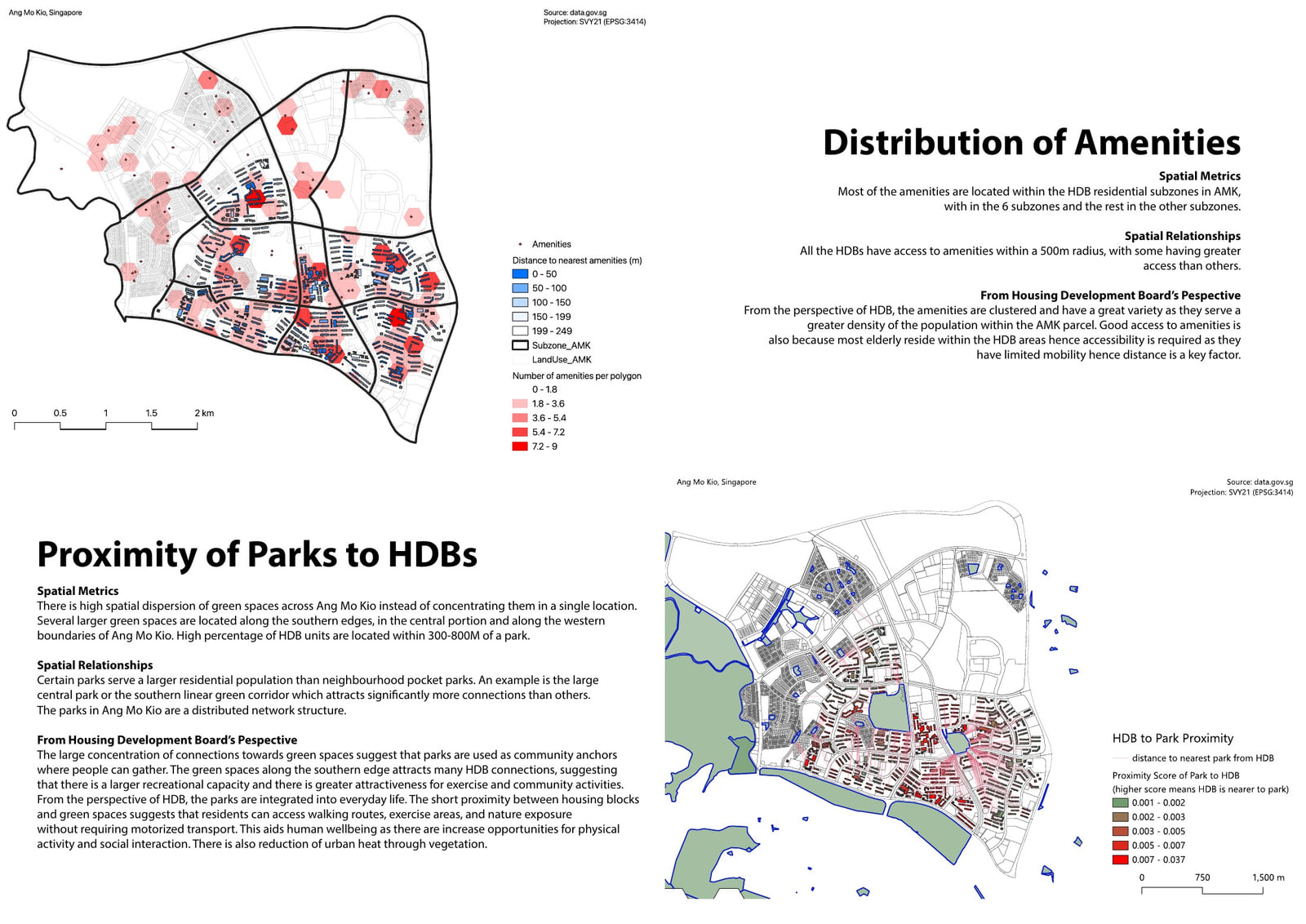The image size is (1306, 924).
Task: Click the Amenities point marker symbol in the legend
Action: coord(520,244)
